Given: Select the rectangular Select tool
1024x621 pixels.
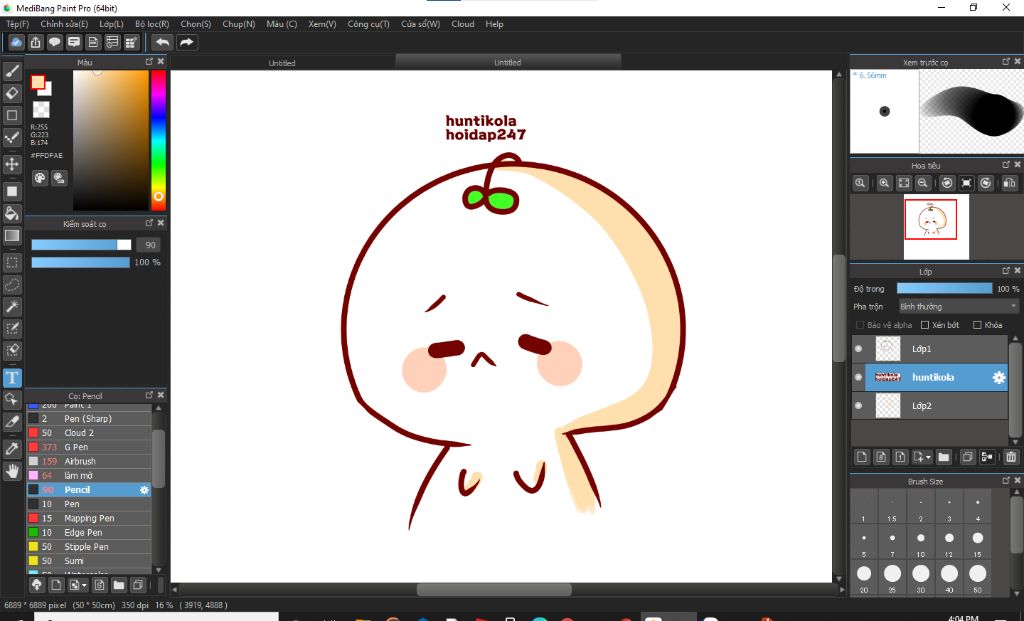Looking at the screenshot, I should pos(12,263).
